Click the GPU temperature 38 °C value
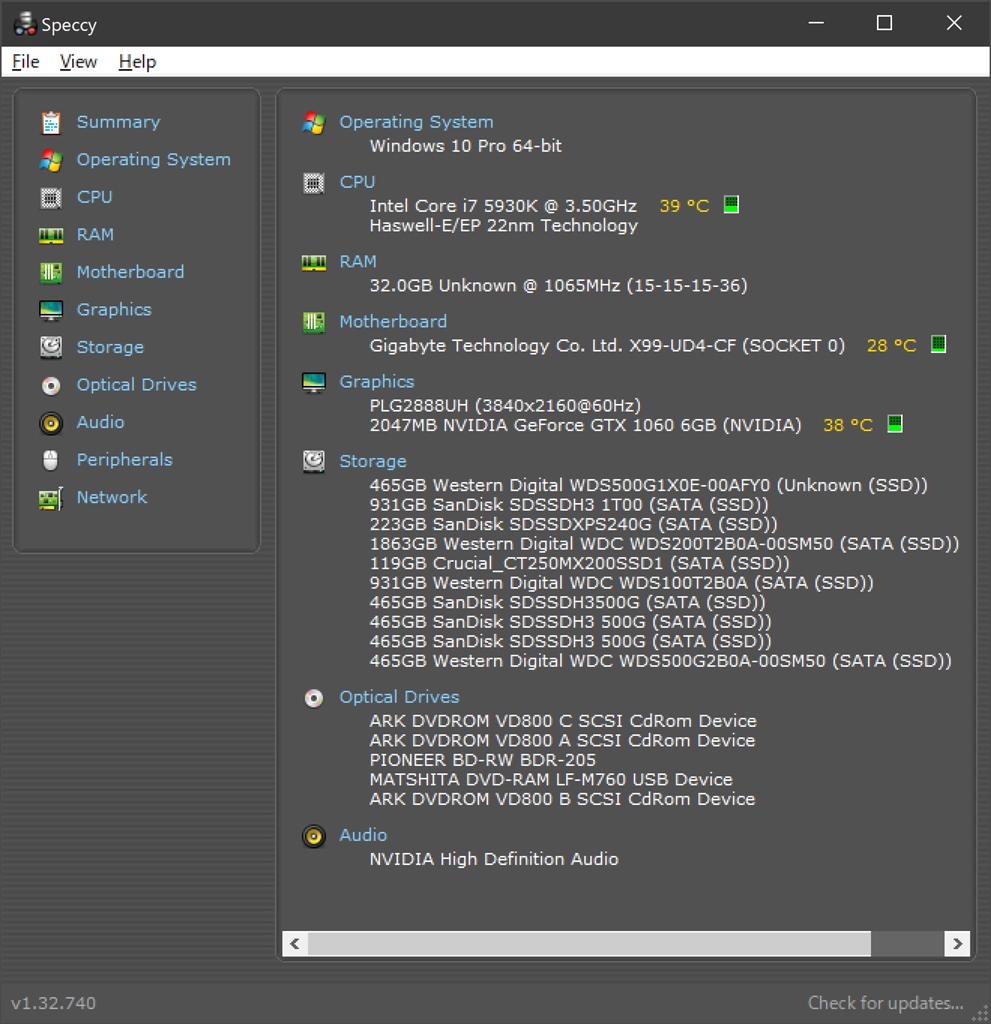This screenshot has height=1024, width=991. tap(847, 426)
